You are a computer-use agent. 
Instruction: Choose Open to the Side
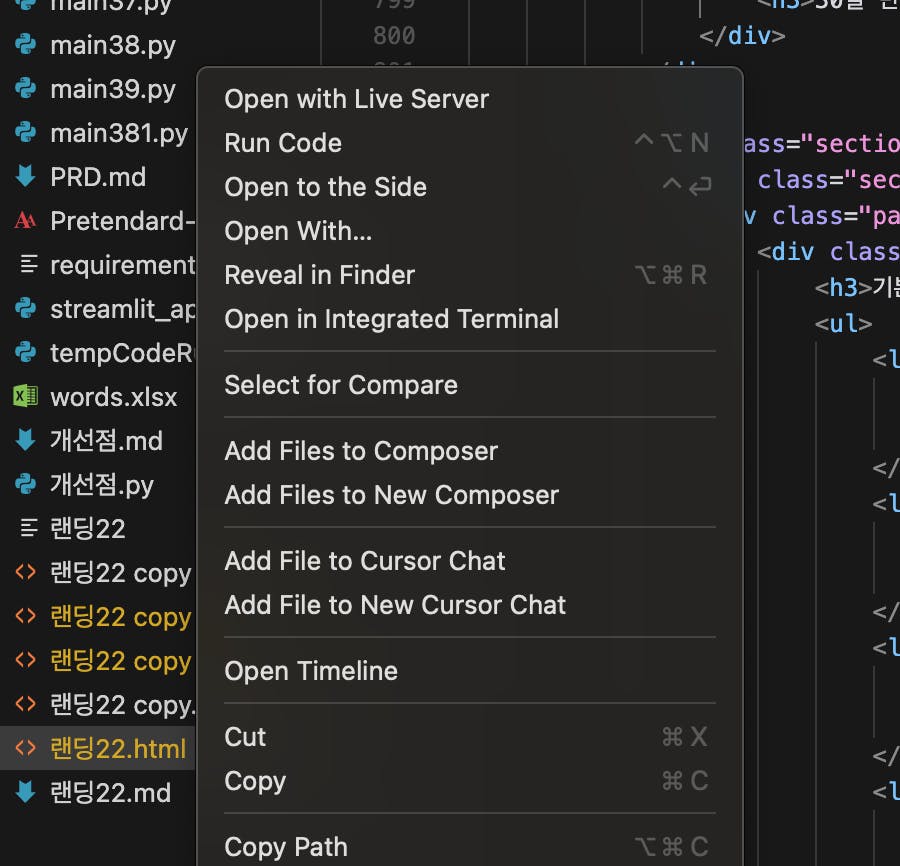pos(326,187)
